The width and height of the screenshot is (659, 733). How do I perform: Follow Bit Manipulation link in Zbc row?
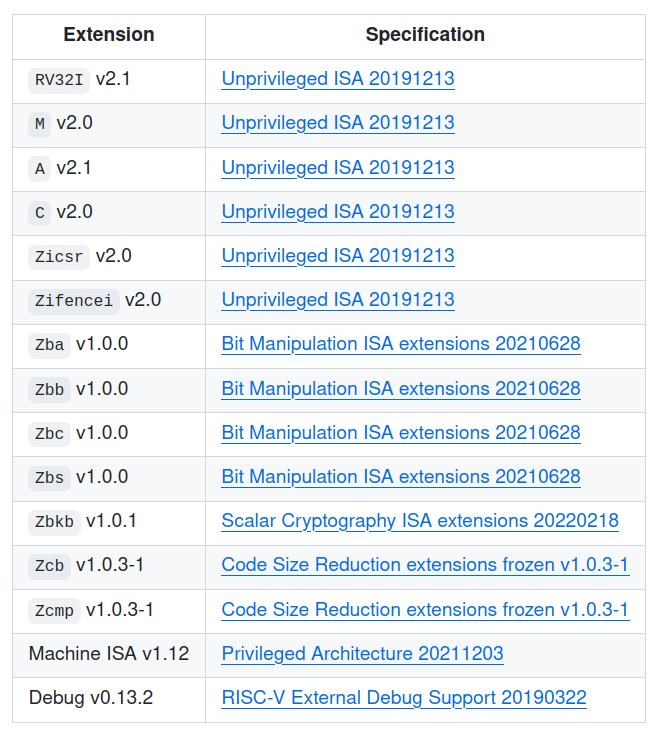tap(401, 433)
